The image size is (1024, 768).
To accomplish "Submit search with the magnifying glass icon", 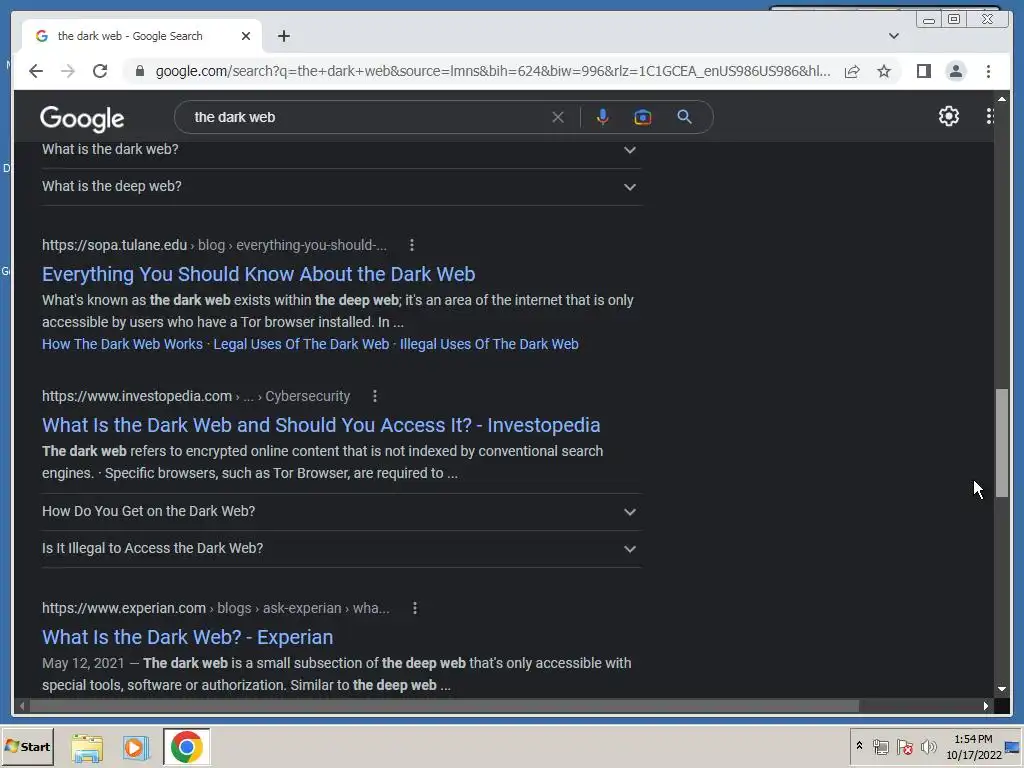I will 684,117.
